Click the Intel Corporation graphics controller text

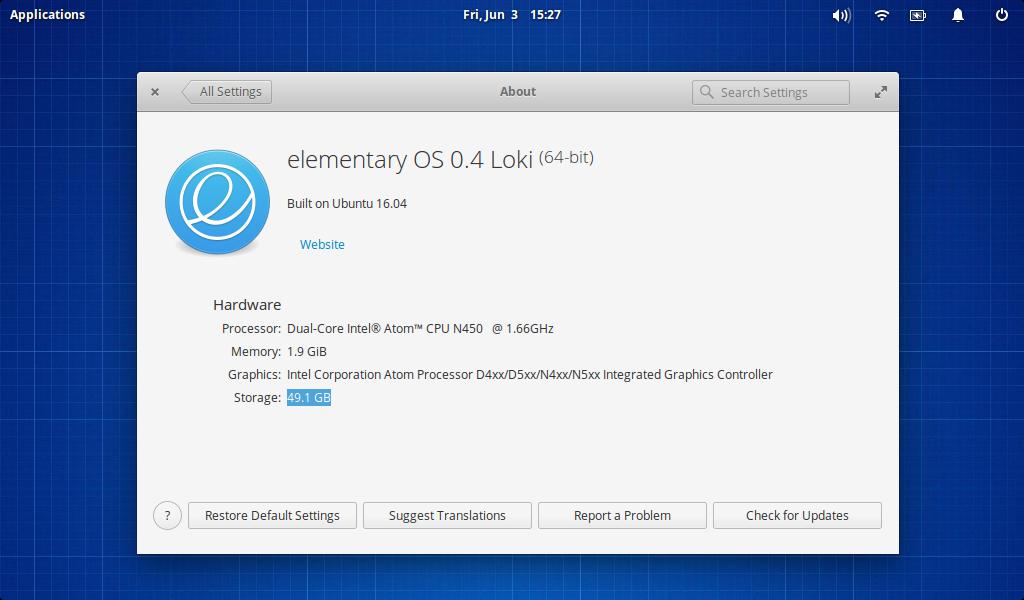[530, 374]
